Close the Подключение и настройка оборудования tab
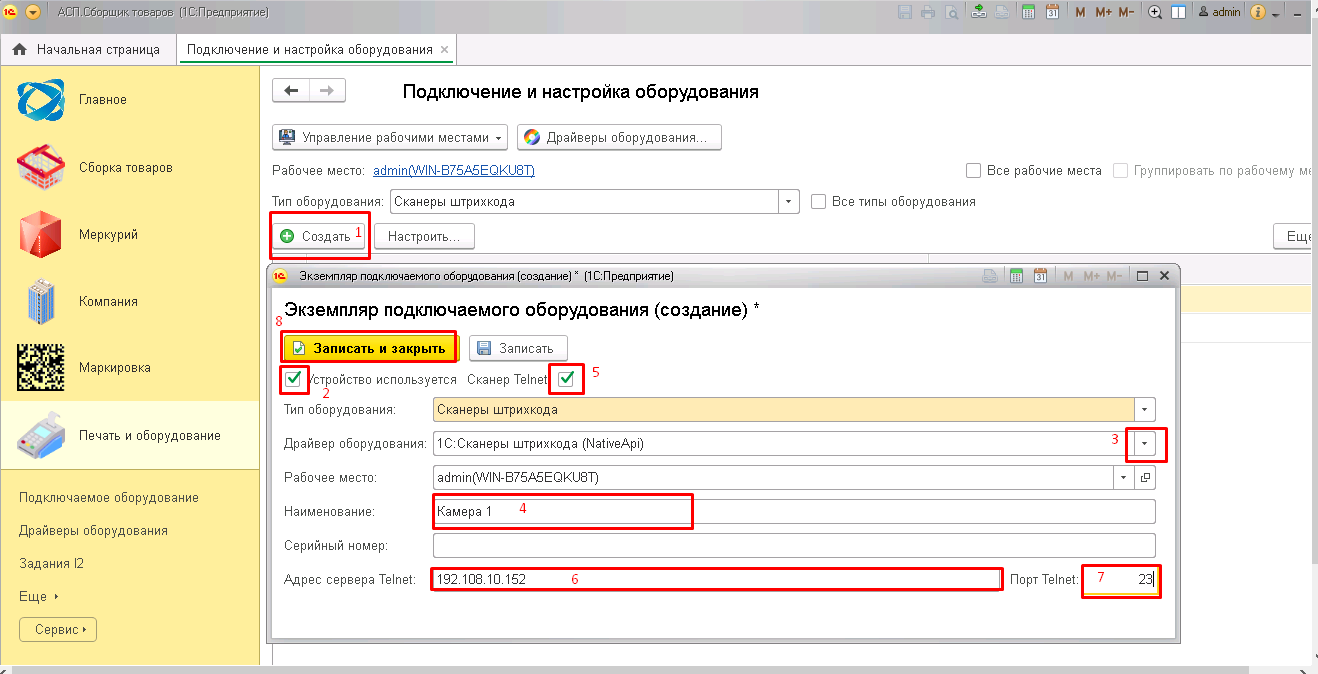The height and width of the screenshot is (674, 1318). (x=445, y=49)
